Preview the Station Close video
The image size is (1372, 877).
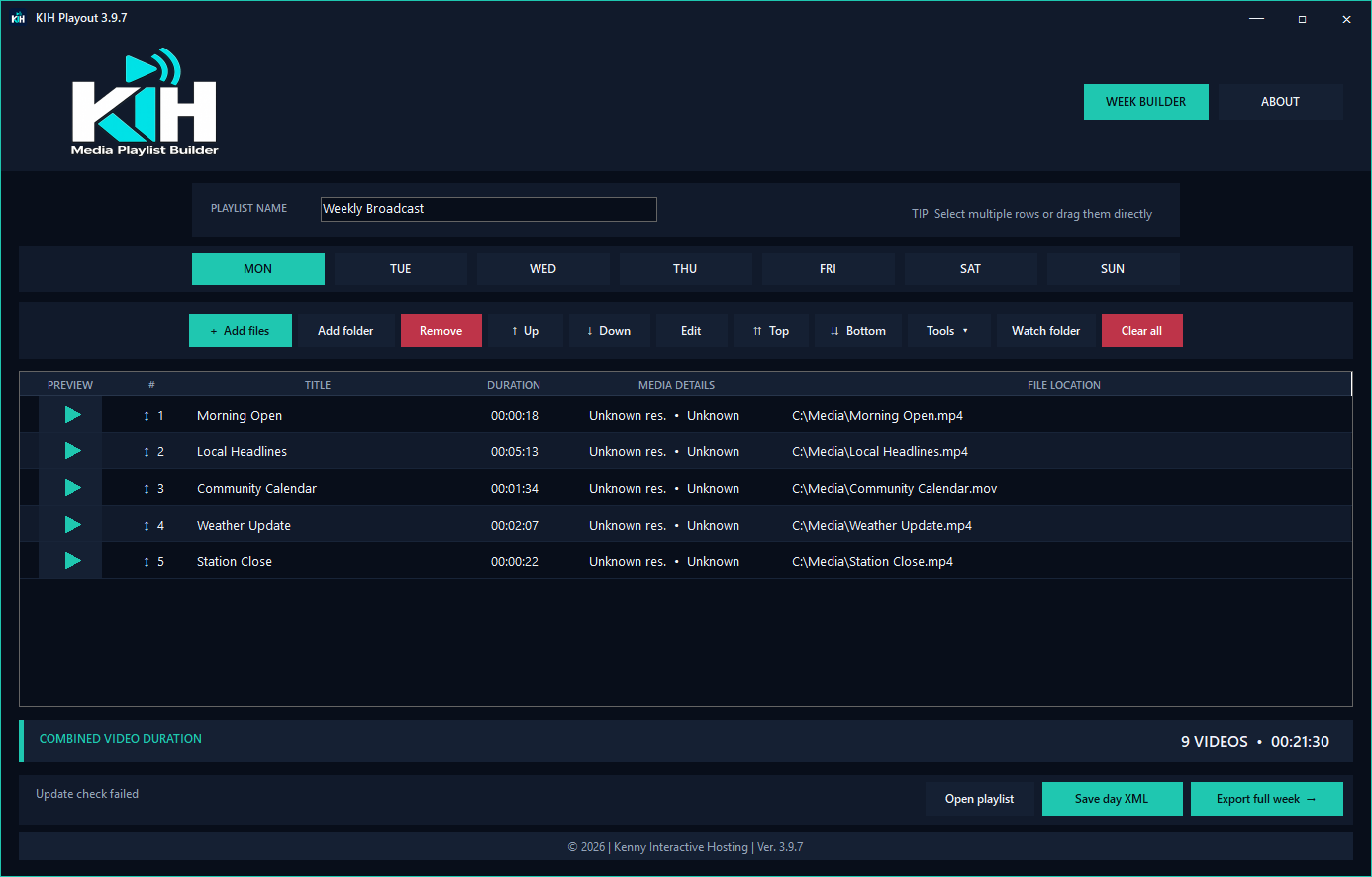point(72,561)
